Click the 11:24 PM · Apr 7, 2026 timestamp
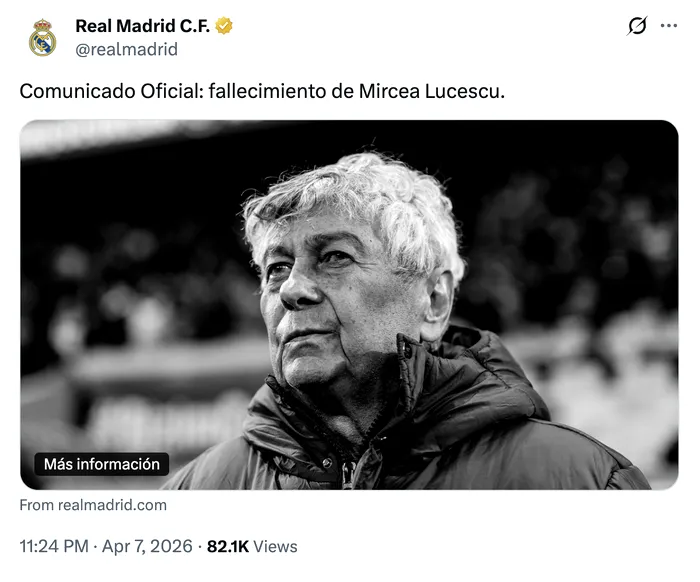The image size is (700, 582). tap(106, 546)
